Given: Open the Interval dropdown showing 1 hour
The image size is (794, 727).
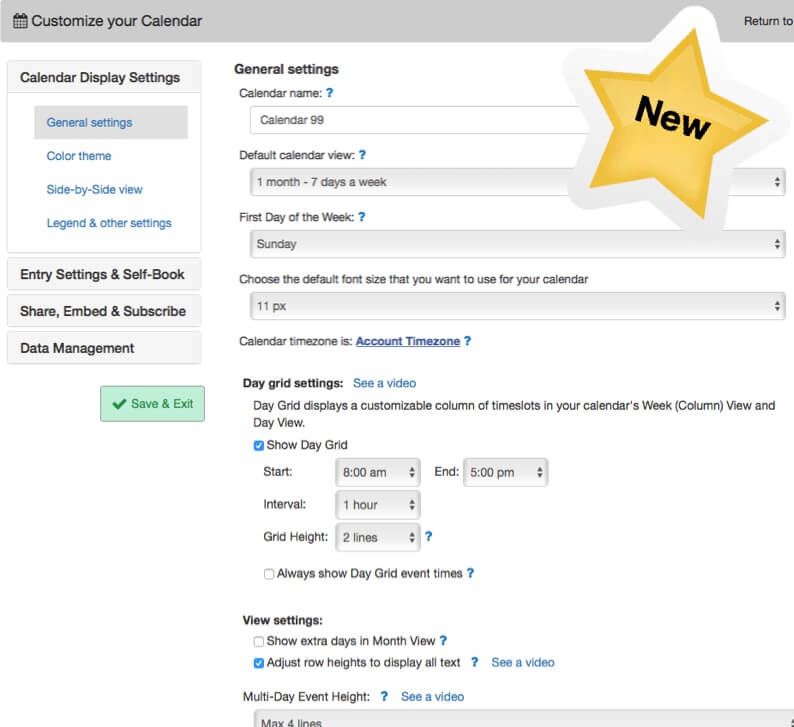Looking at the screenshot, I should [378, 505].
